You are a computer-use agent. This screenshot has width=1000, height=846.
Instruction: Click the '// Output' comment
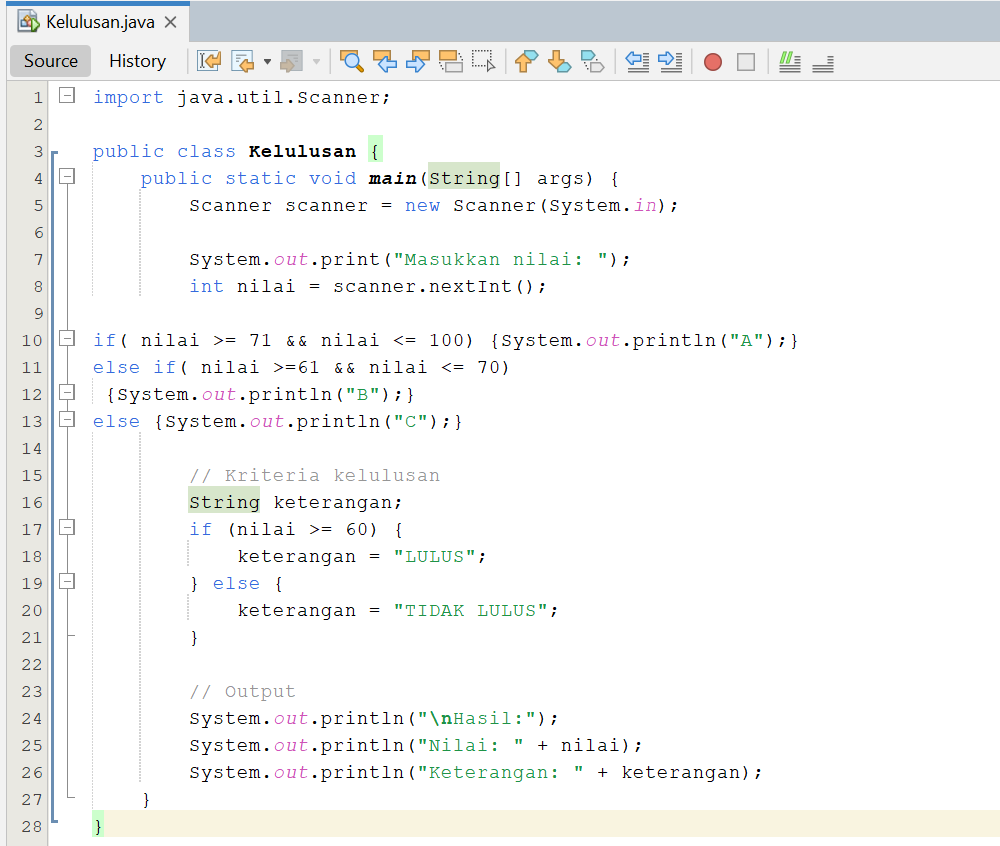[242, 692]
